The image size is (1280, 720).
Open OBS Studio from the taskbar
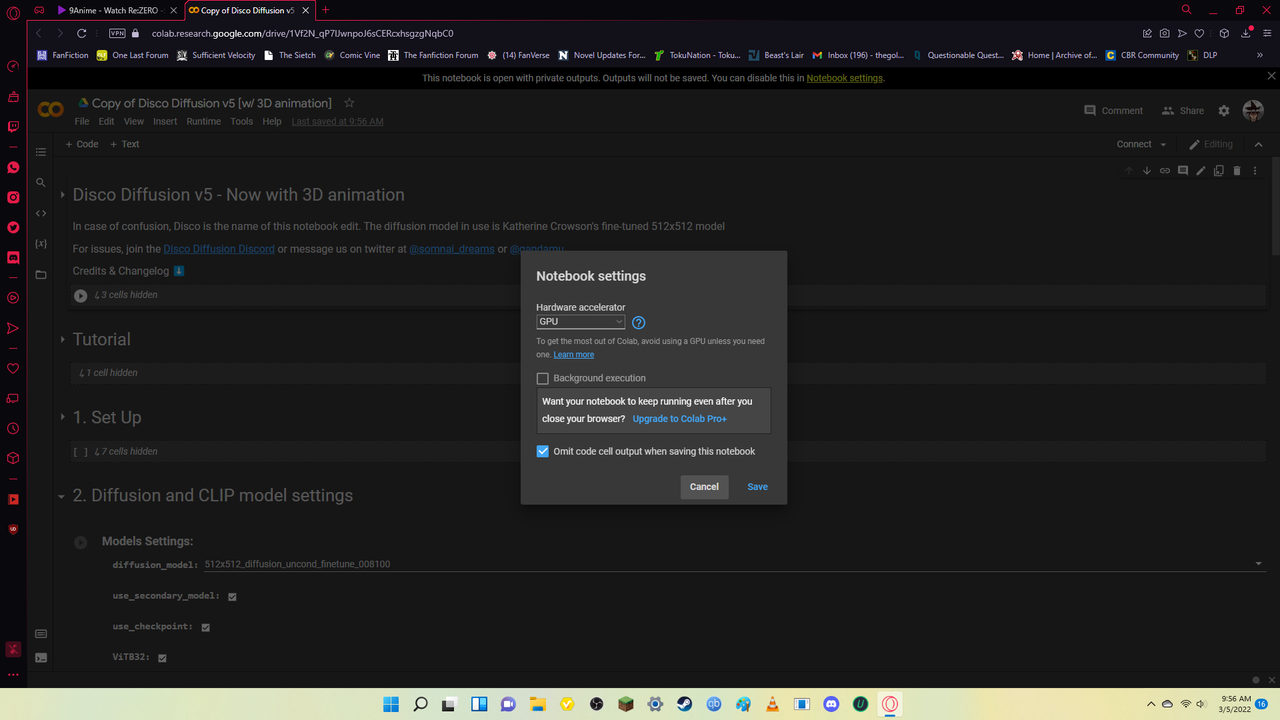click(x=596, y=704)
